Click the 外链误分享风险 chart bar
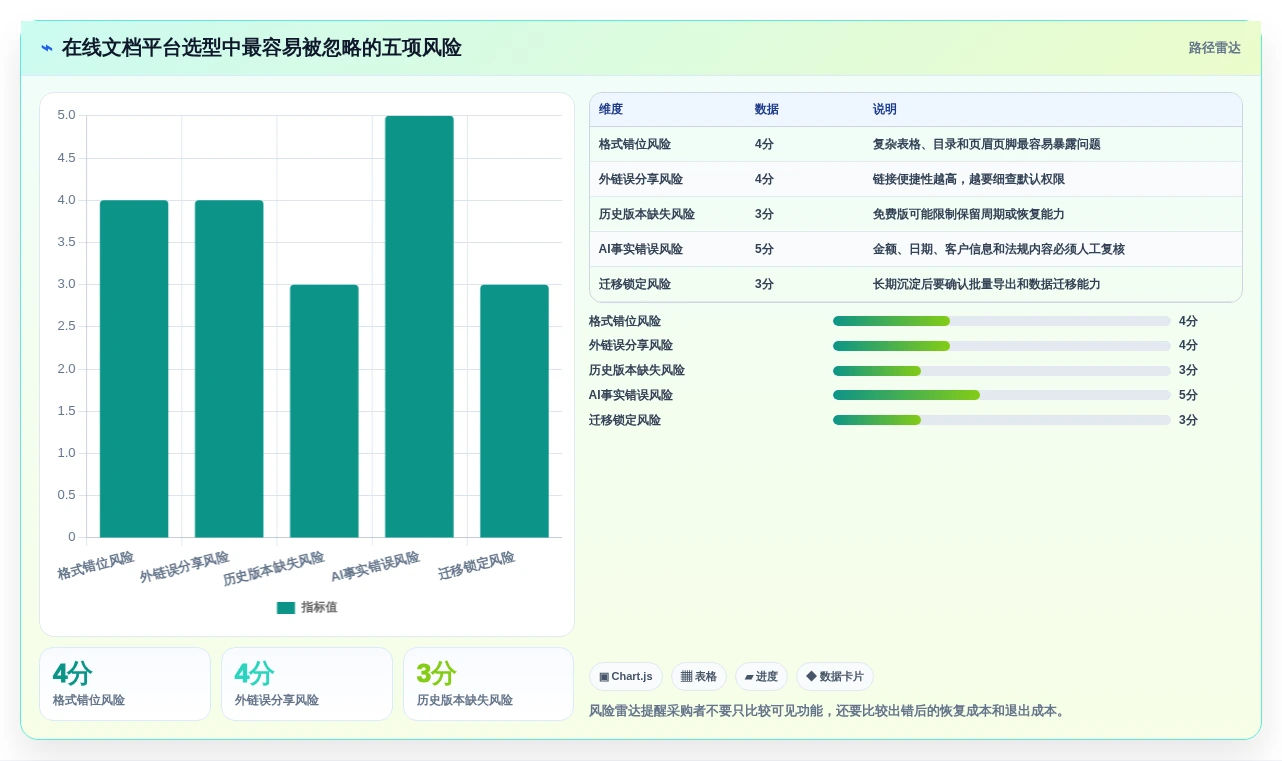The width and height of the screenshot is (1282, 761). 229,369
